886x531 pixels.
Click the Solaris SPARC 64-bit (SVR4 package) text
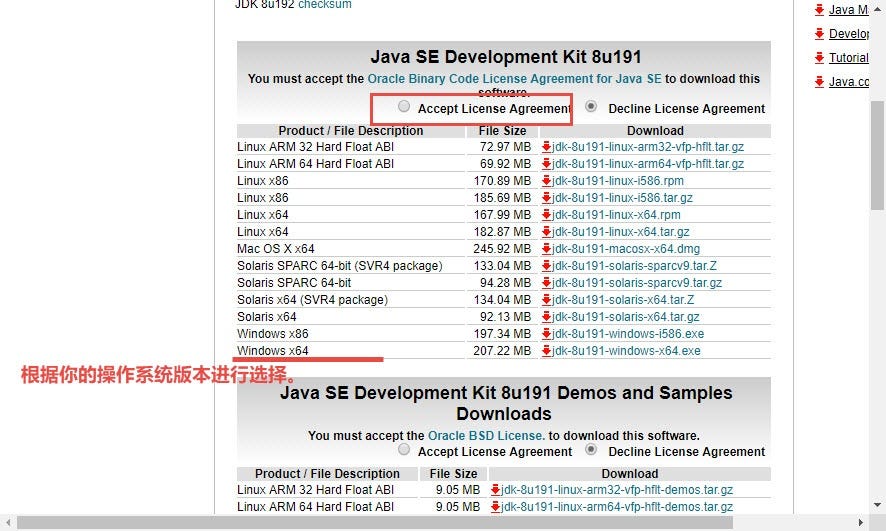pyautogui.click(x=340, y=266)
